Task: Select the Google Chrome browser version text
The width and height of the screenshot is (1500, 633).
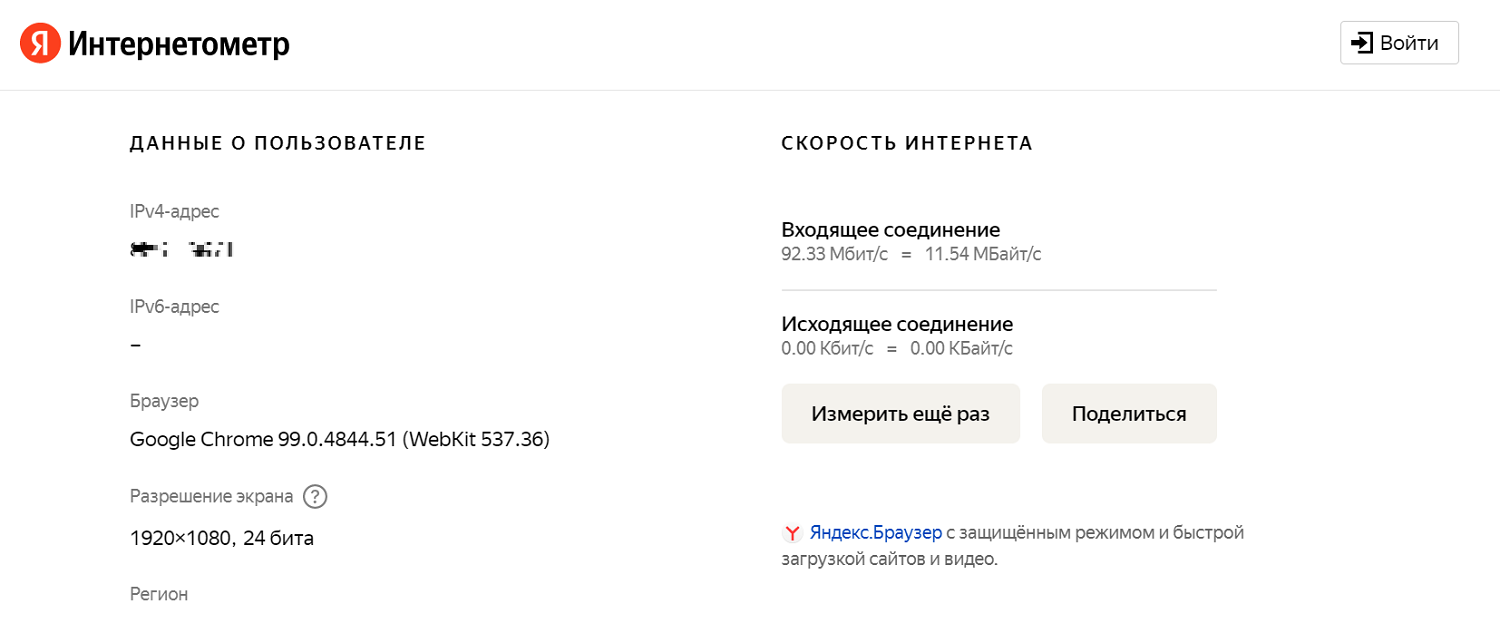Action: coord(338,438)
